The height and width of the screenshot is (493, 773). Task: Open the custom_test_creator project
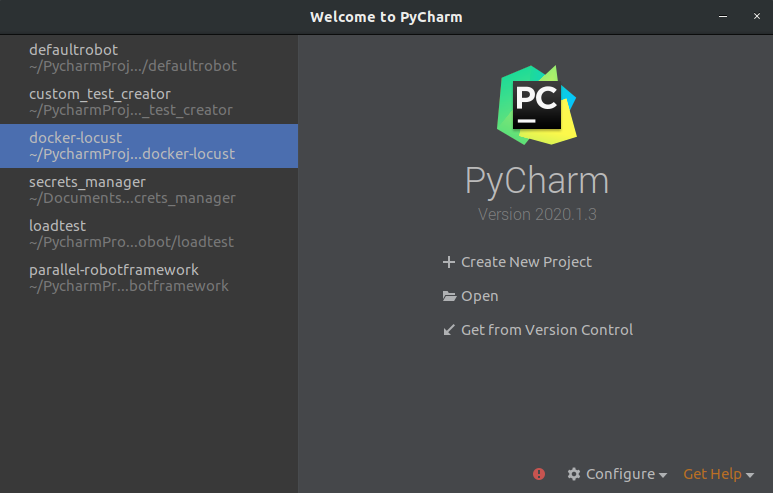[x=149, y=102]
